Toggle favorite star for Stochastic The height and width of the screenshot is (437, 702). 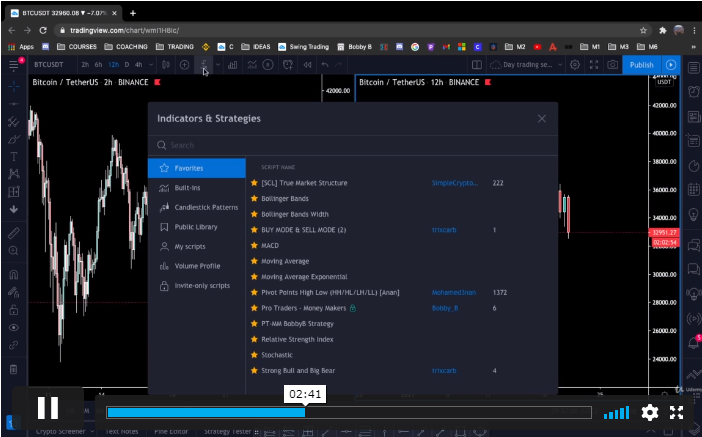pos(254,355)
